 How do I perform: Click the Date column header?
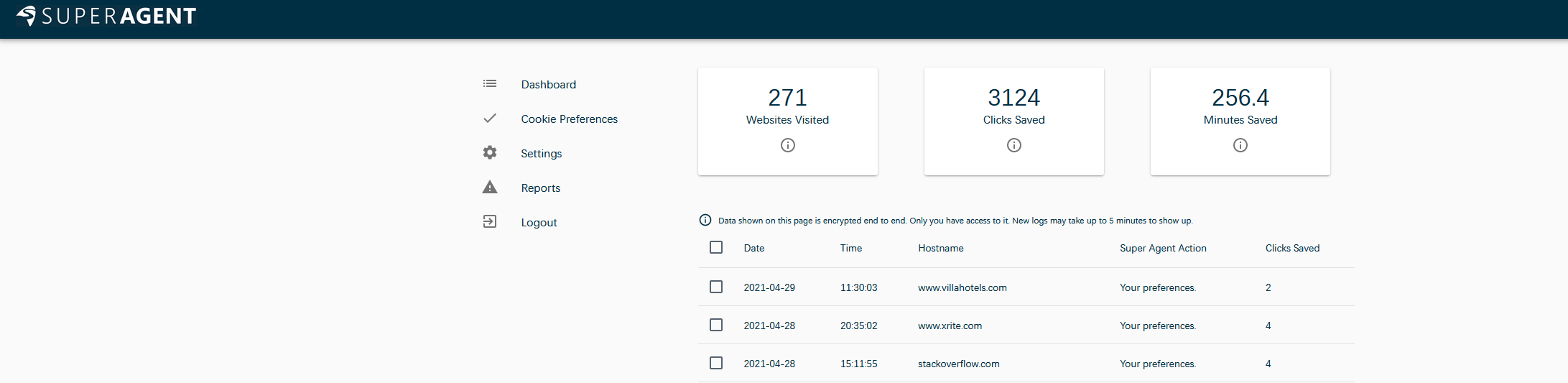pos(754,248)
